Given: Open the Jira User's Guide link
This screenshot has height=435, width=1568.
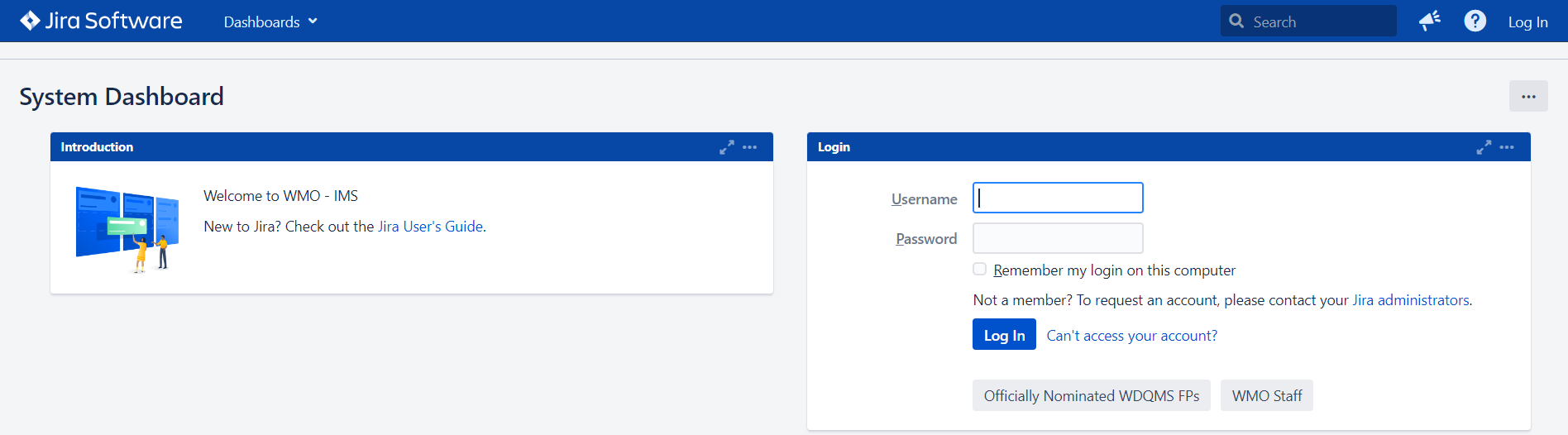Looking at the screenshot, I should (x=430, y=227).
